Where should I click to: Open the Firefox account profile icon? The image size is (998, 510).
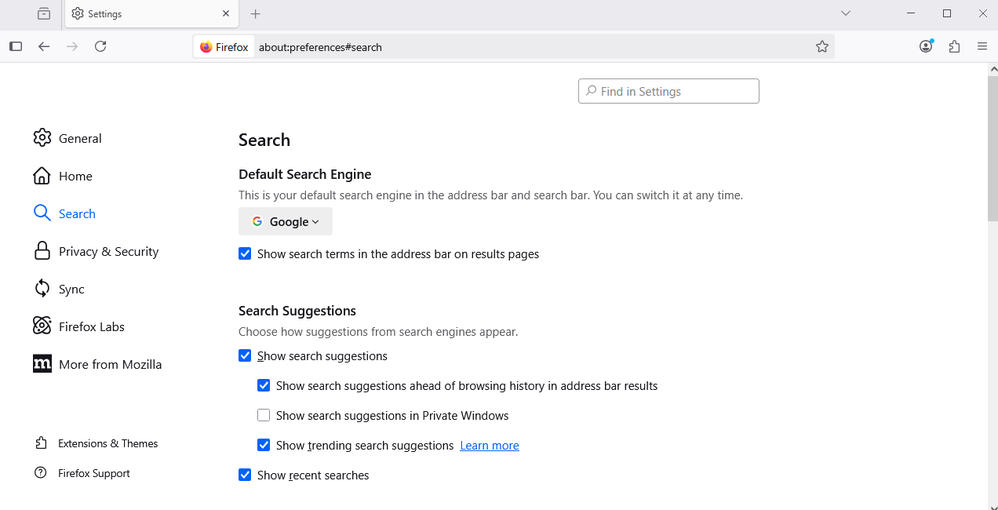click(x=926, y=47)
